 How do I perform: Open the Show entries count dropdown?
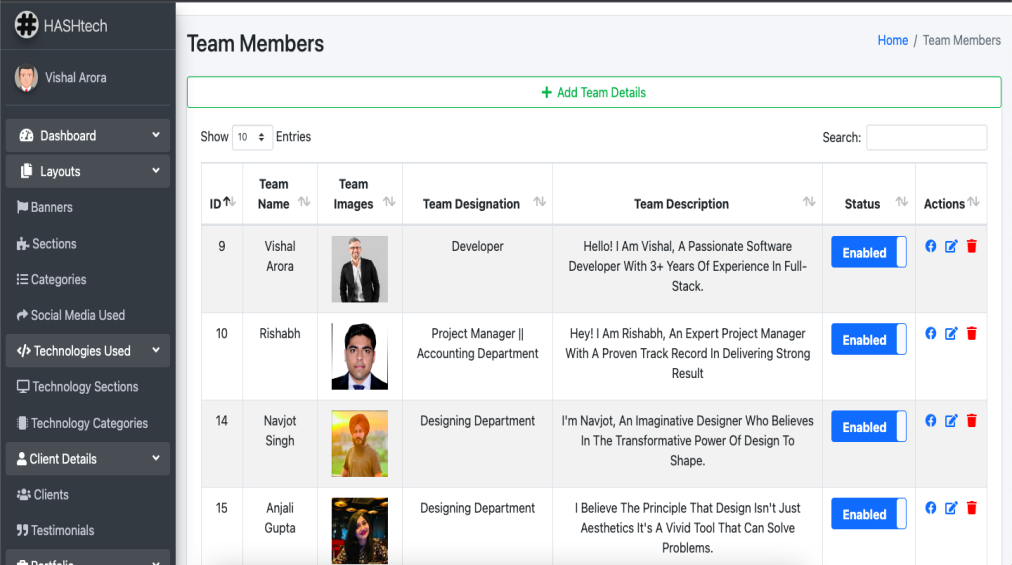(253, 137)
